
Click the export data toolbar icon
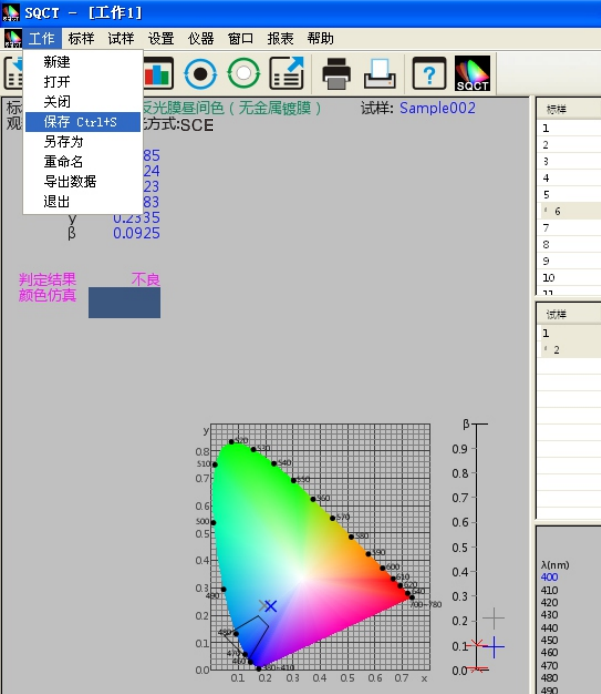pos(286,73)
